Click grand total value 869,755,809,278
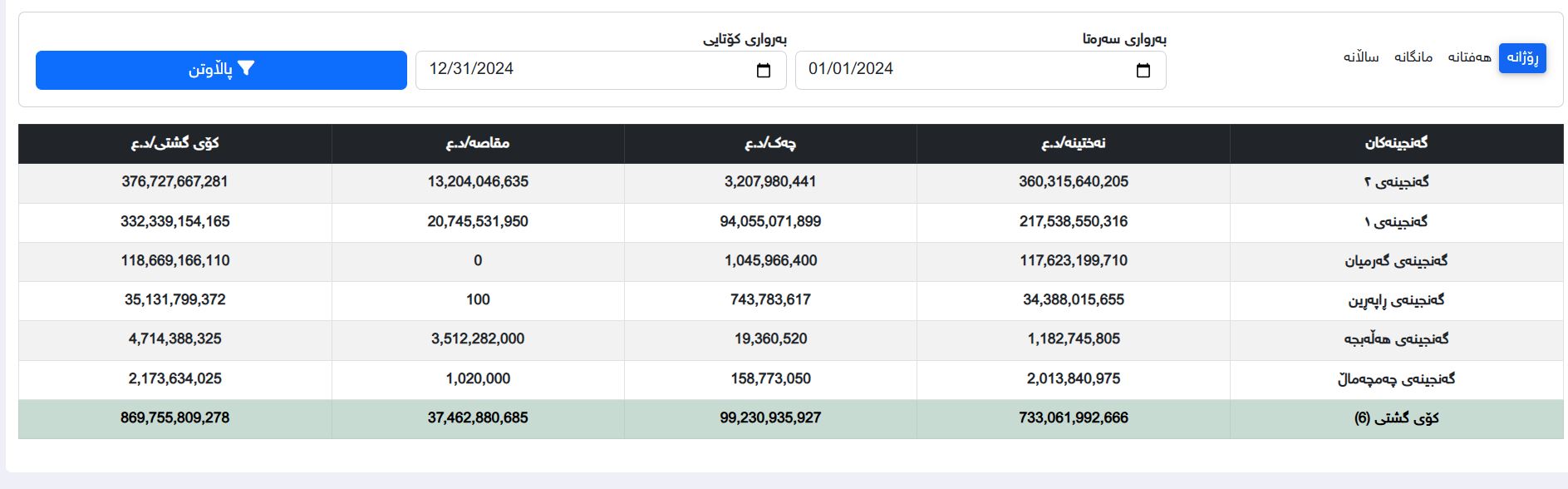 (x=174, y=418)
